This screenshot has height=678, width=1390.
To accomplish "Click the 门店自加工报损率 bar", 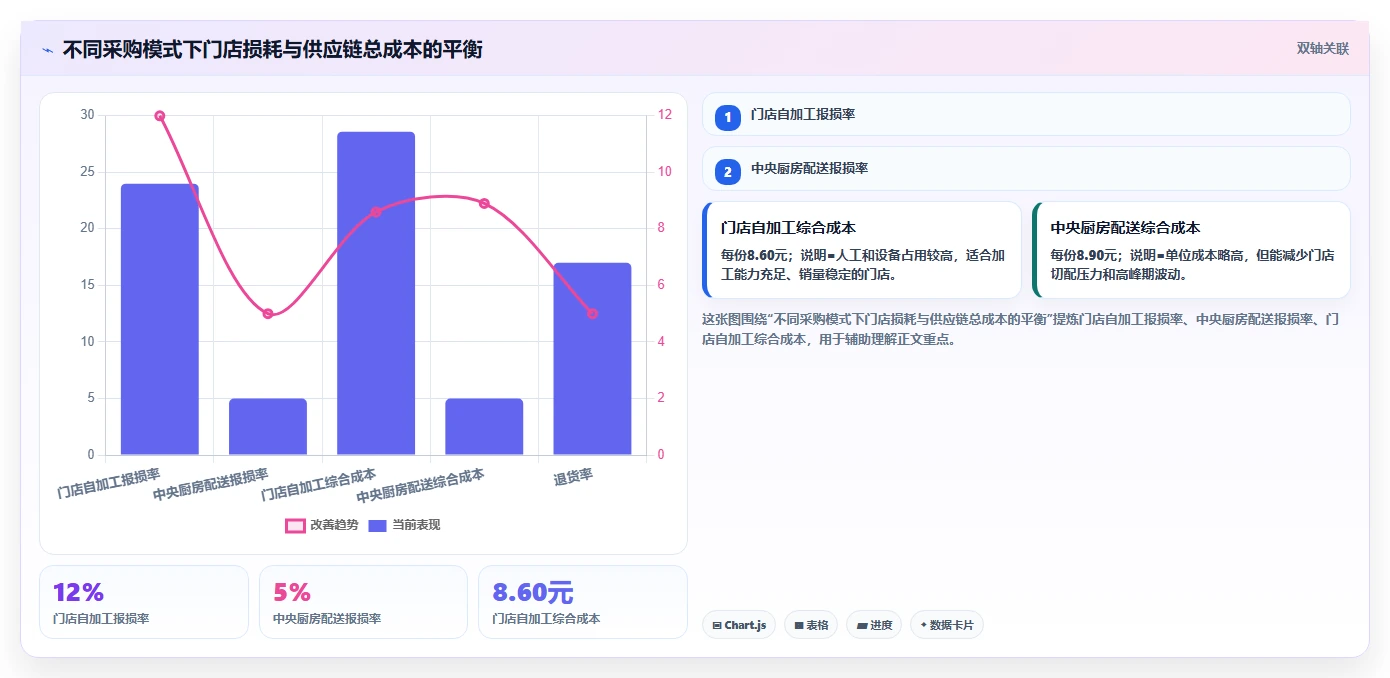I will click(x=160, y=319).
